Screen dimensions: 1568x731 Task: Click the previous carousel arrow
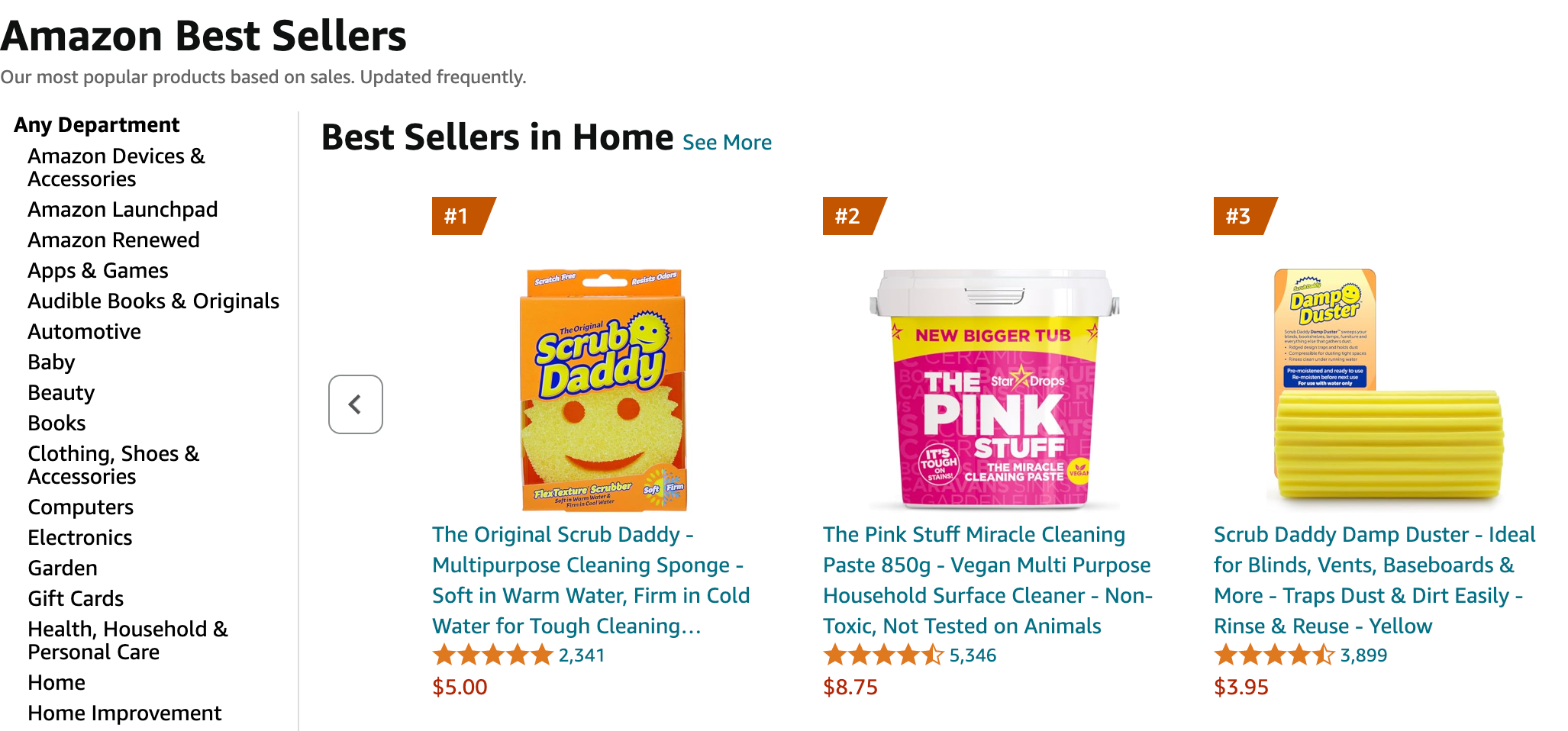354,404
